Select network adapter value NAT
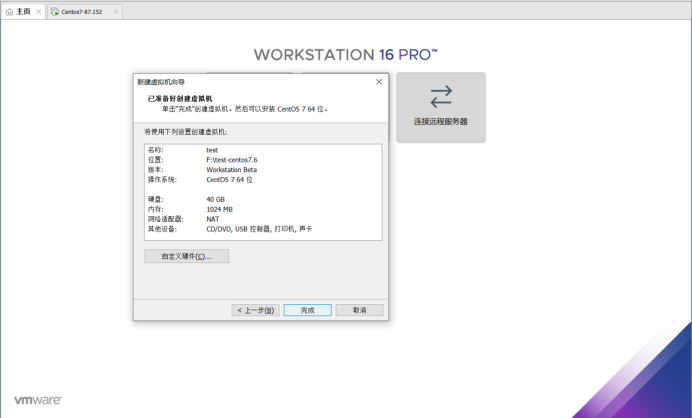The image size is (692, 418). point(213,219)
